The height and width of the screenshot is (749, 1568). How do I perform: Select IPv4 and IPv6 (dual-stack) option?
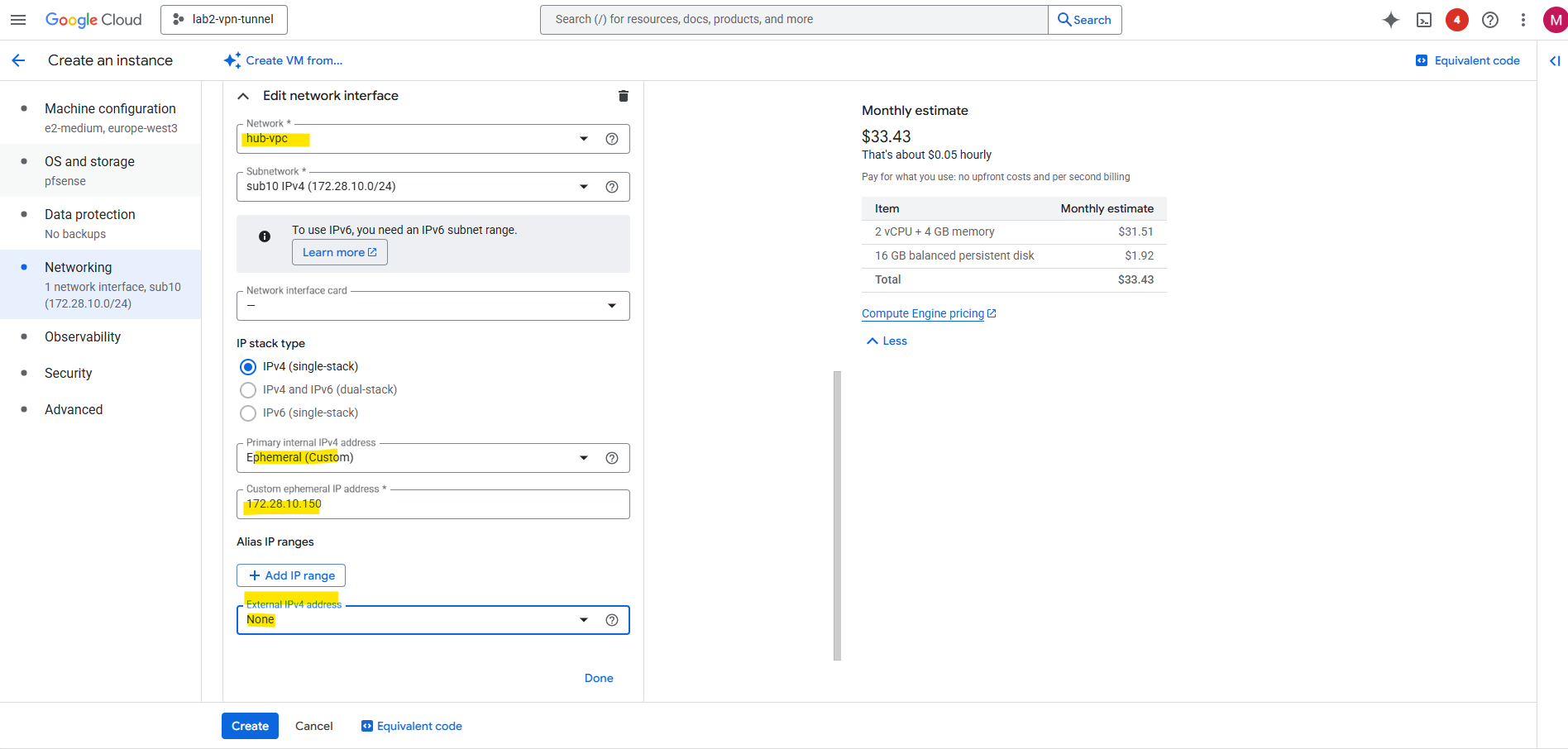coord(248,390)
